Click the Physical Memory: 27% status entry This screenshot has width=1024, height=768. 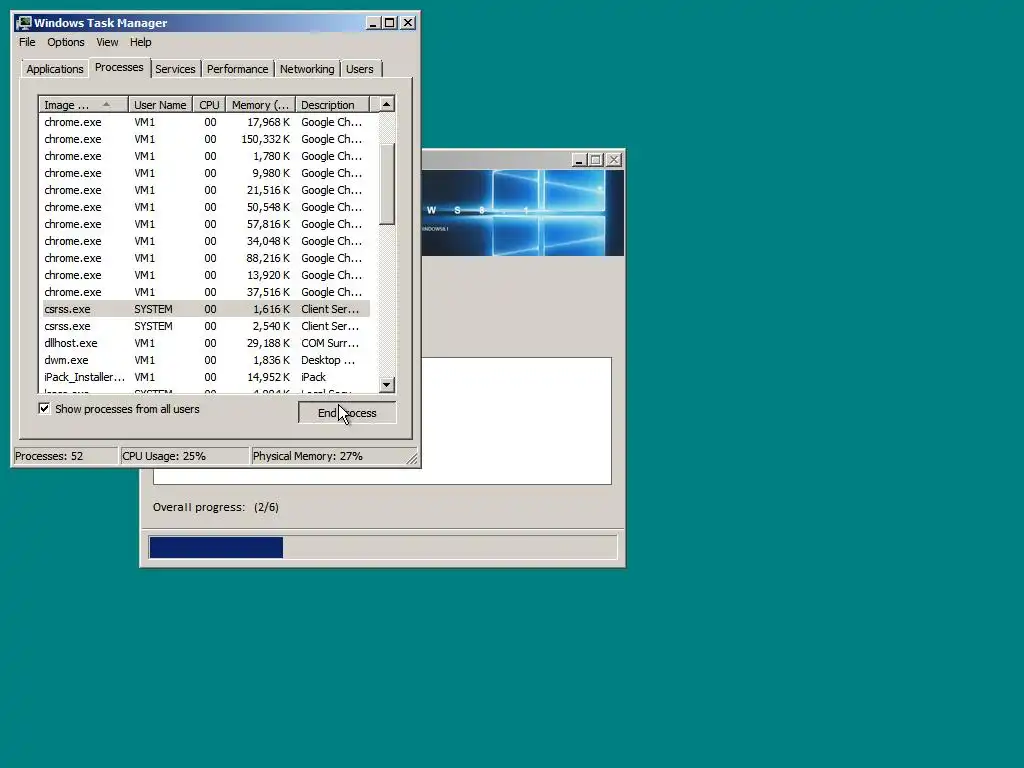pos(328,456)
